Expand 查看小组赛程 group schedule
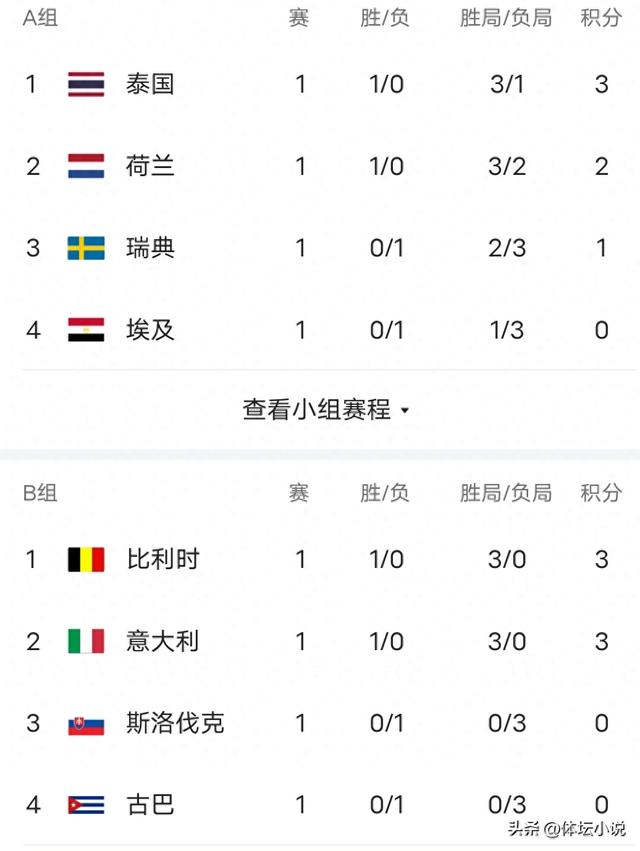This screenshot has height=851, width=640. click(326, 410)
